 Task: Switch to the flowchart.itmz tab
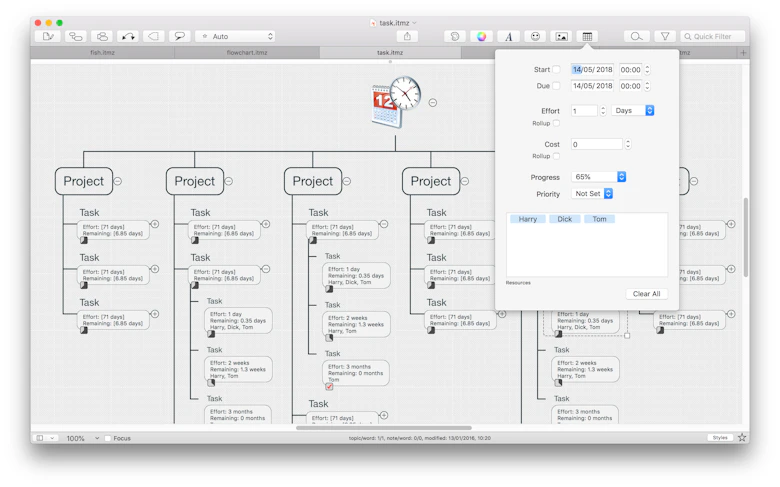click(x=247, y=52)
